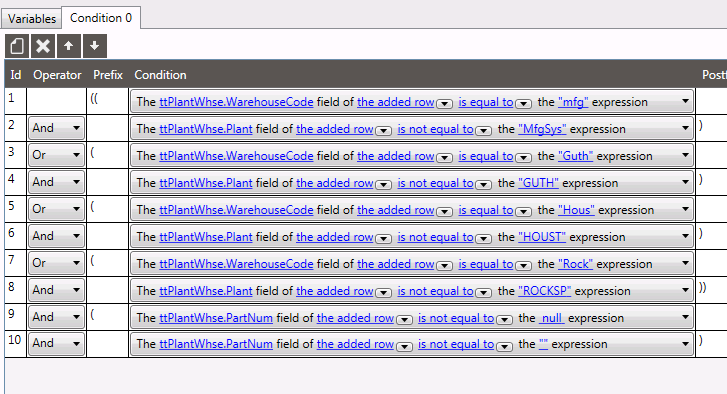Click the move row up arrow icon
This screenshot has width=727, height=394.
click(x=69, y=46)
